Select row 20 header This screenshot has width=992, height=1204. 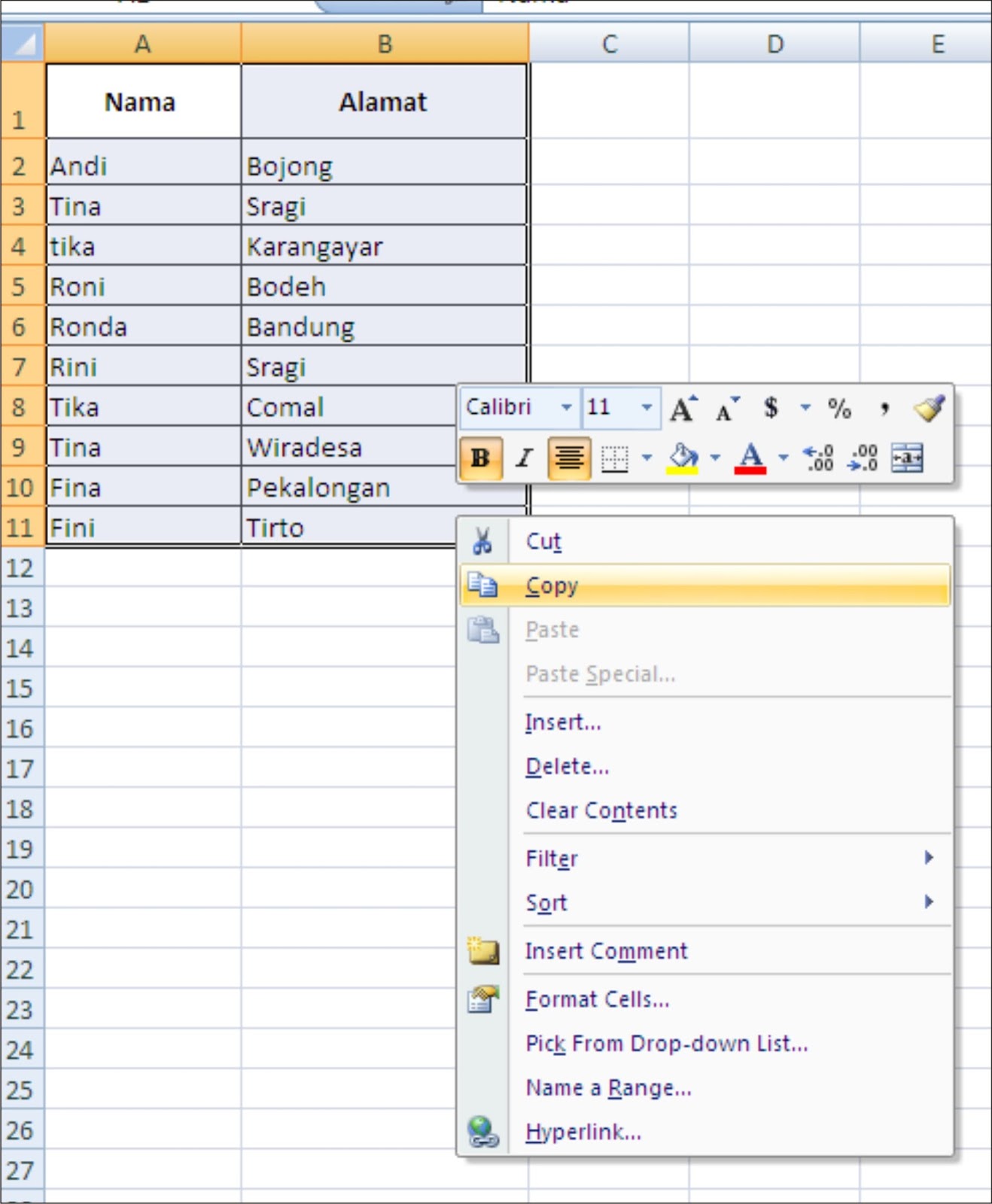(x=23, y=889)
